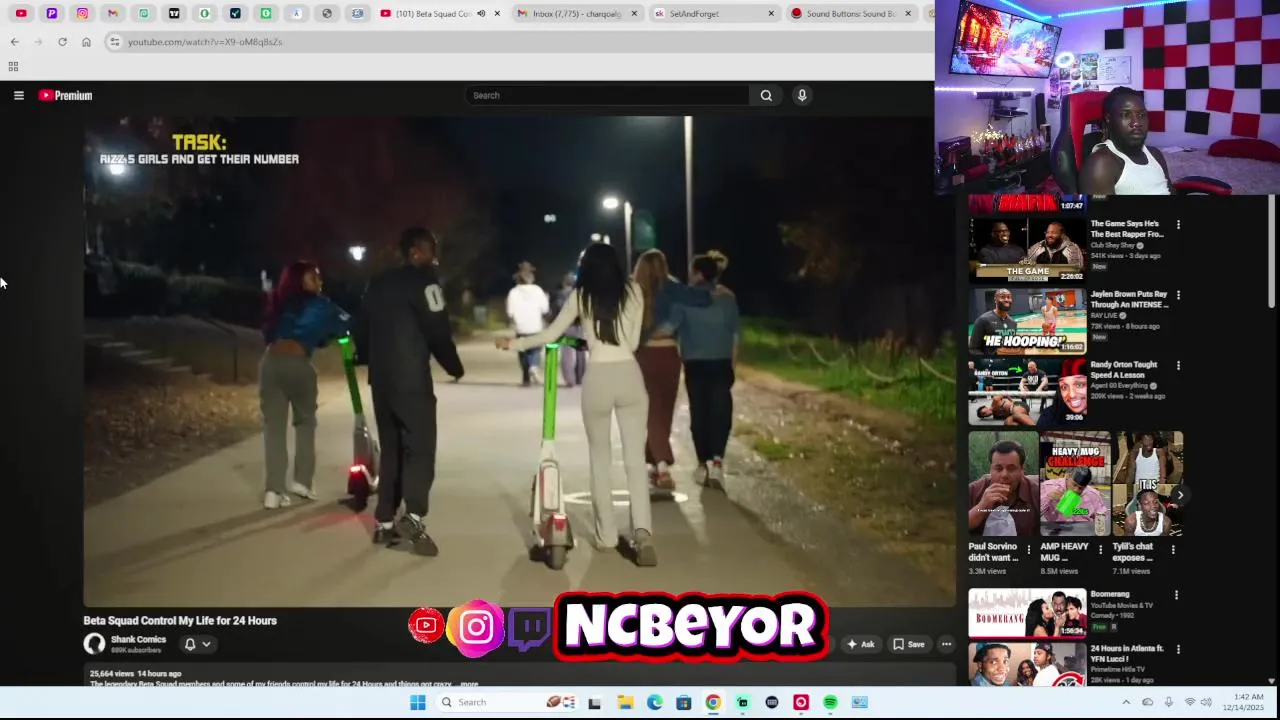Open the pinned Instagram tab
The image size is (1280, 720).
(x=82, y=13)
